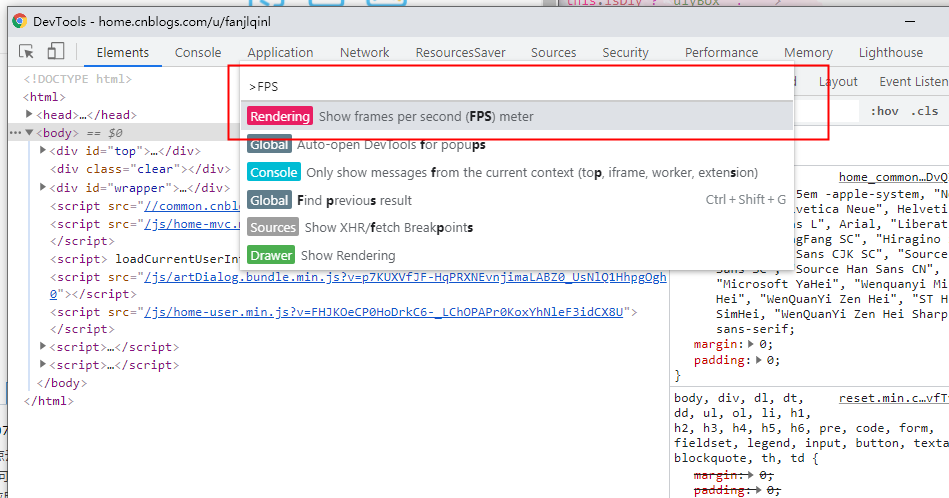Open the home_common stylesheet link

point(893,177)
